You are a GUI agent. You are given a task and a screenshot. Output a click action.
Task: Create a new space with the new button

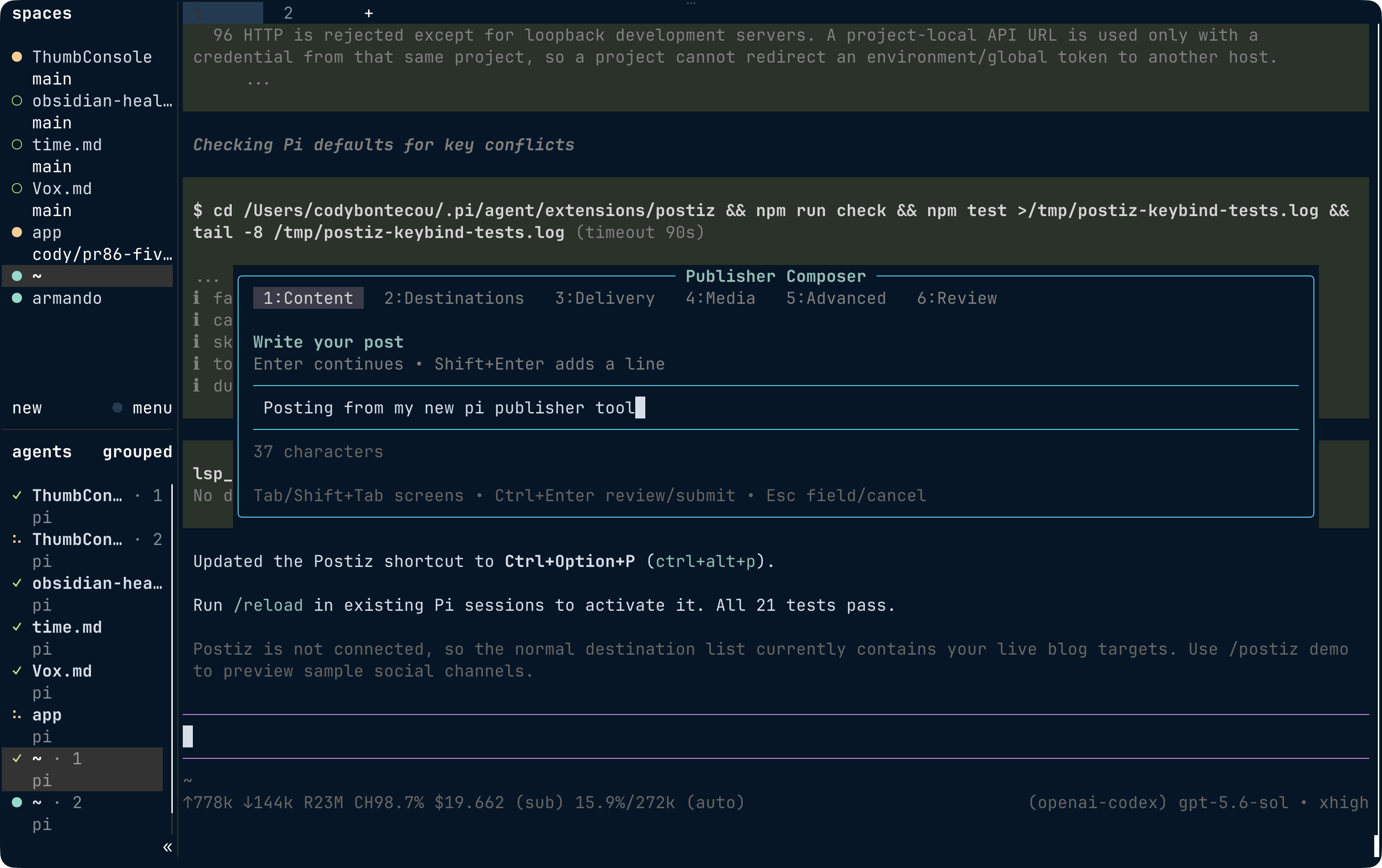click(27, 408)
